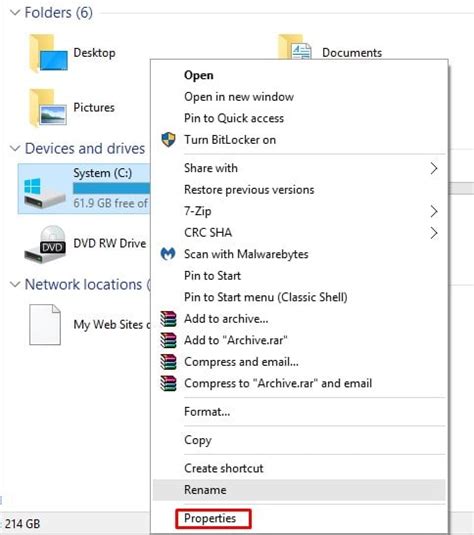Screen dimensions: 474x535
Task: Click the Desktop folder name
Action: click(95, 53)
